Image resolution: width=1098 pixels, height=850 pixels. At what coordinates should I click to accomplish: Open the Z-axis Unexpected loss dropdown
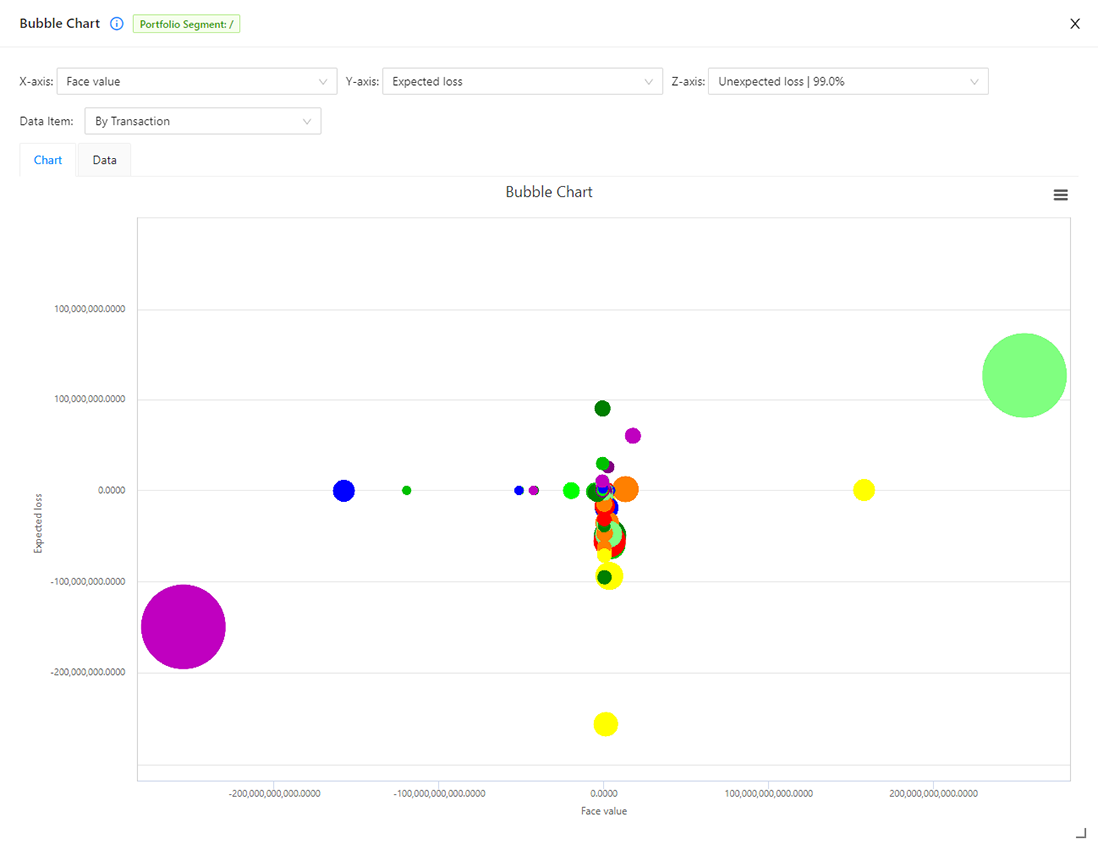[x=847, y=82]
